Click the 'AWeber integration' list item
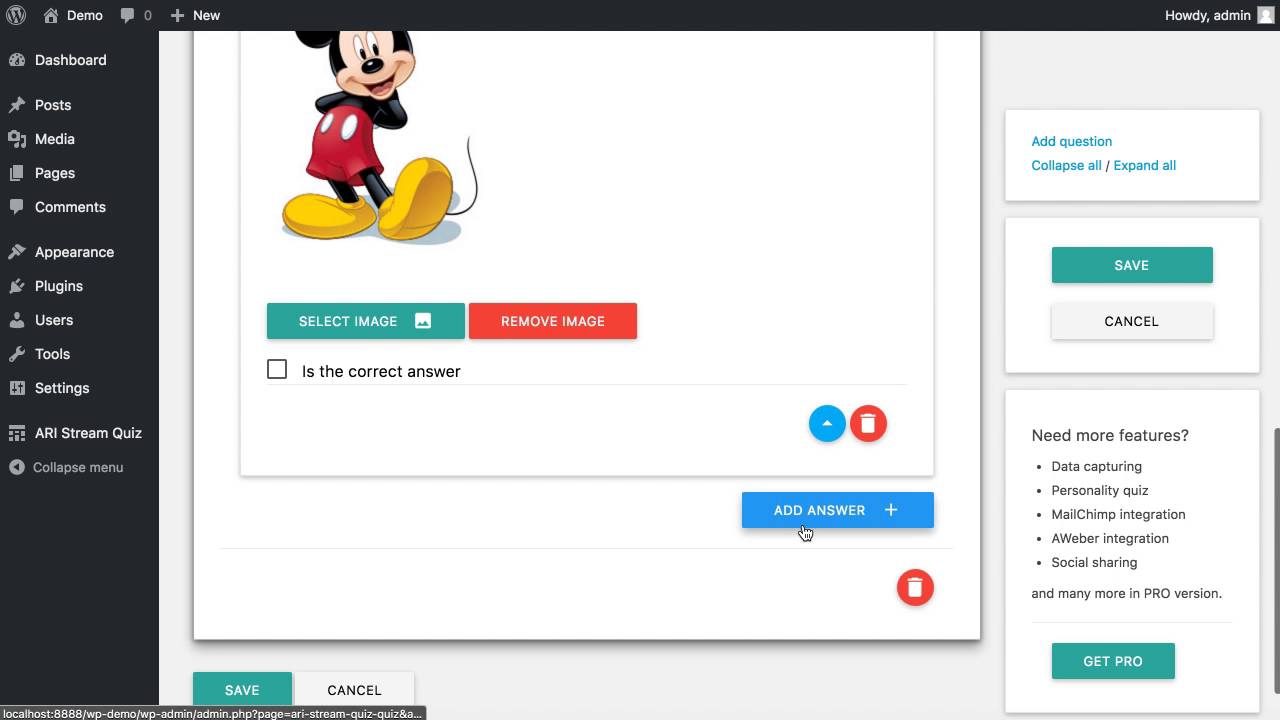Screen dimensions: 1280x720 tap(1110, 538)
